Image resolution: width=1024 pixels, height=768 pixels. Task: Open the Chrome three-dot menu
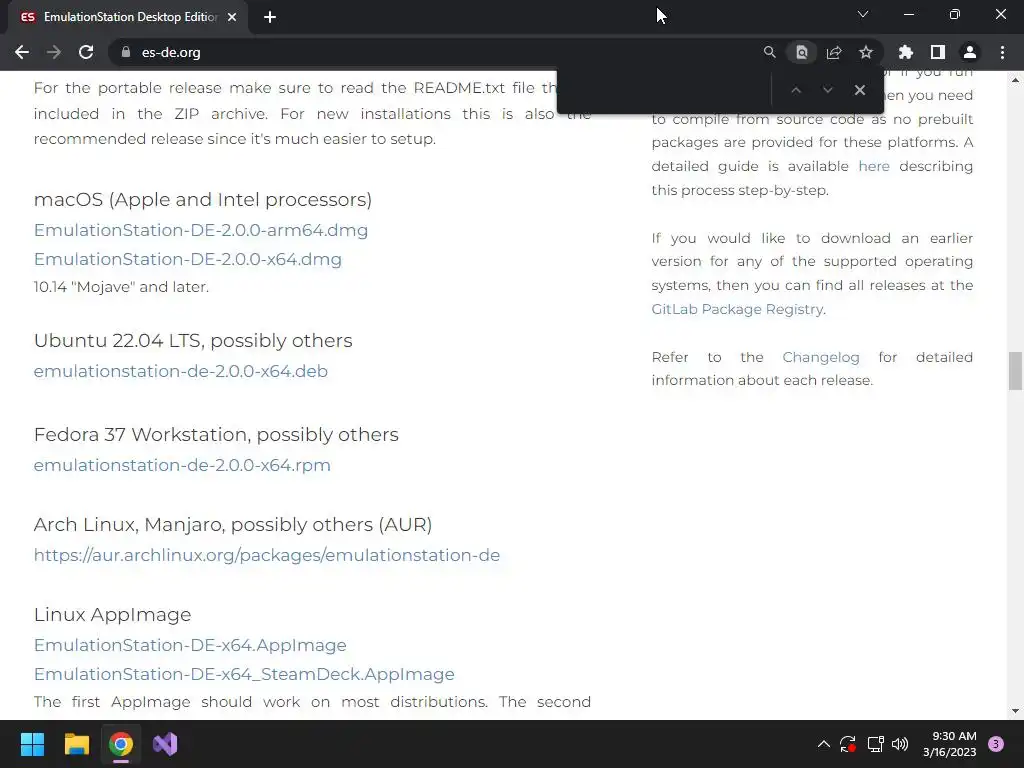pyautogui.click(x=1002, y=52)
